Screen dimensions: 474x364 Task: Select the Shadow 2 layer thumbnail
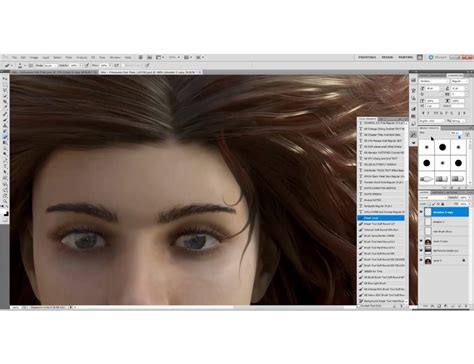[428, 222]
